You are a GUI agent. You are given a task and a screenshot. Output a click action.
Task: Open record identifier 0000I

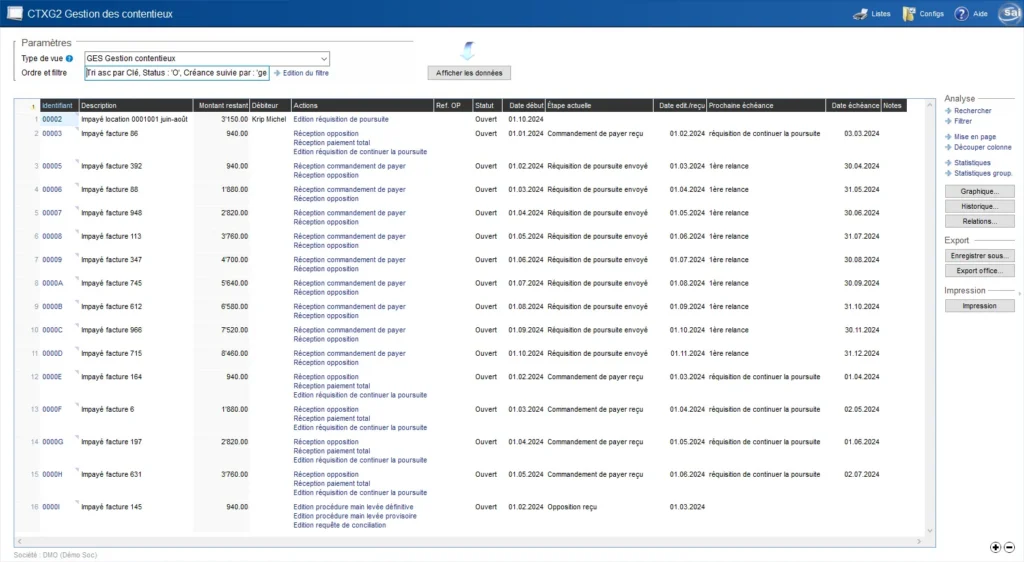point(51,507)
